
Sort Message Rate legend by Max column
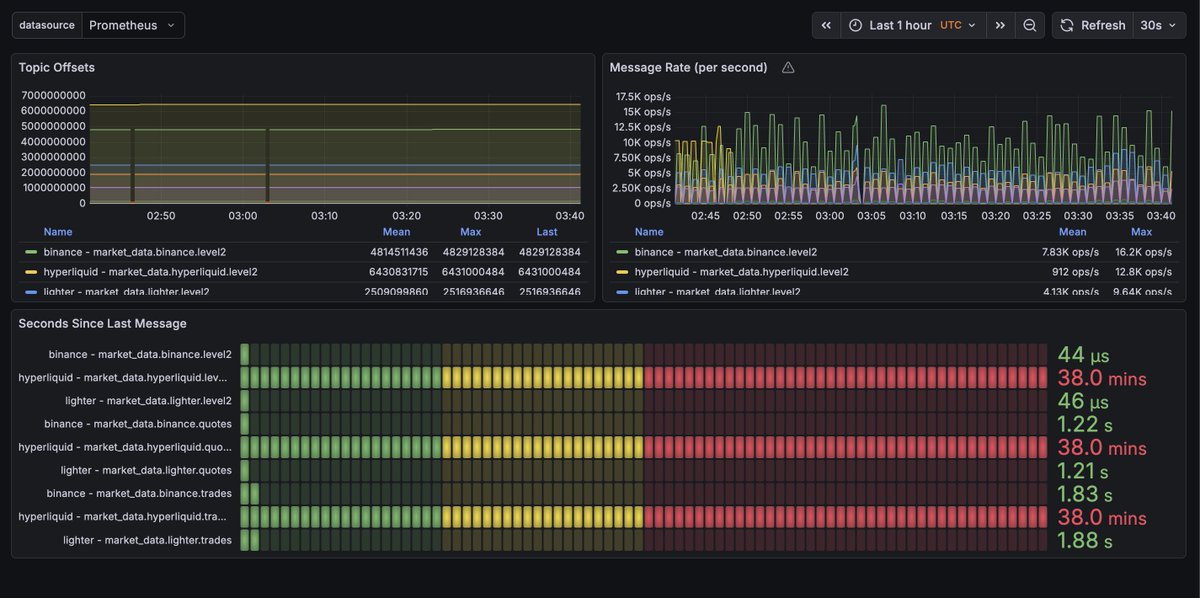coord(1141,232)
